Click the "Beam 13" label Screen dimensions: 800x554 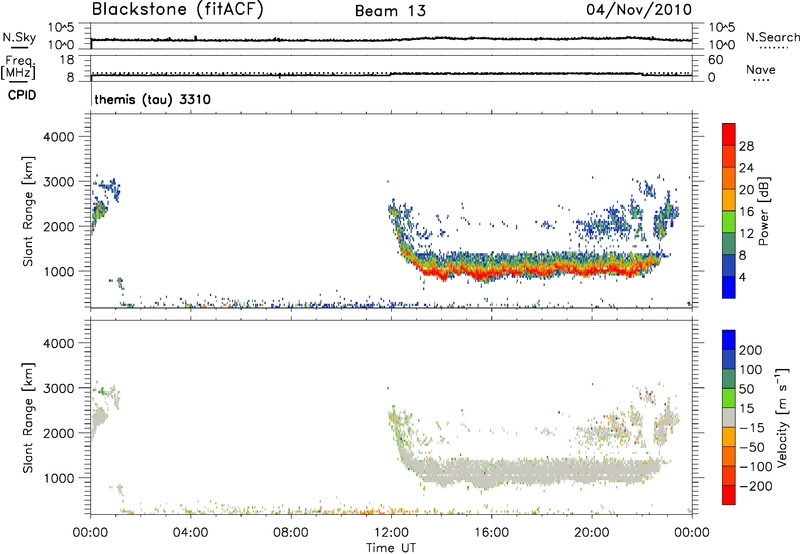point(390,11)
